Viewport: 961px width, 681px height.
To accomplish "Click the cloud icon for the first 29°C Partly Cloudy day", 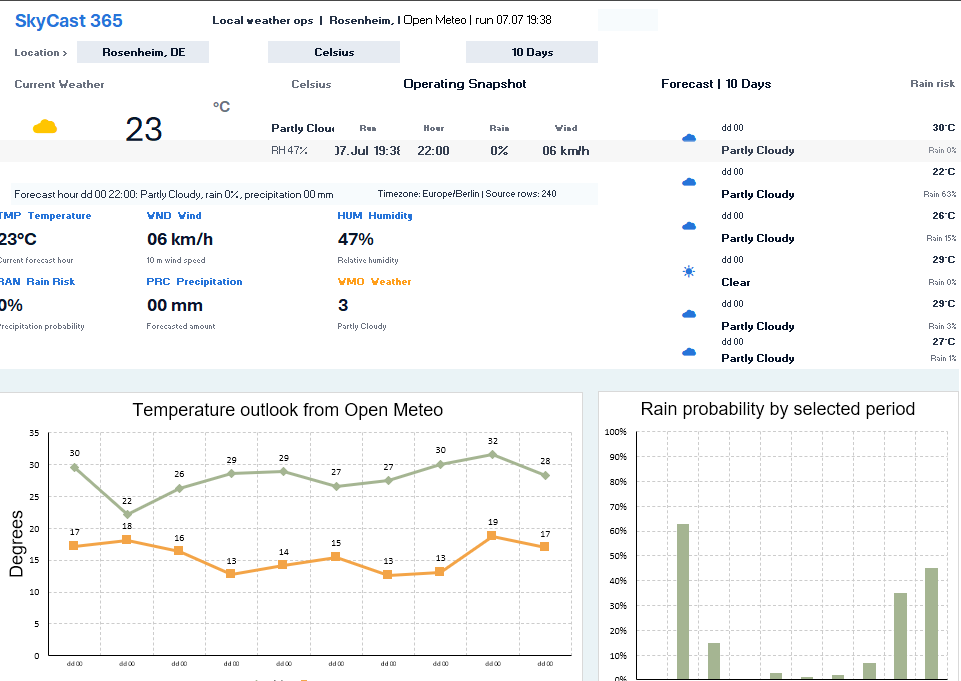I will pos(689,314).
